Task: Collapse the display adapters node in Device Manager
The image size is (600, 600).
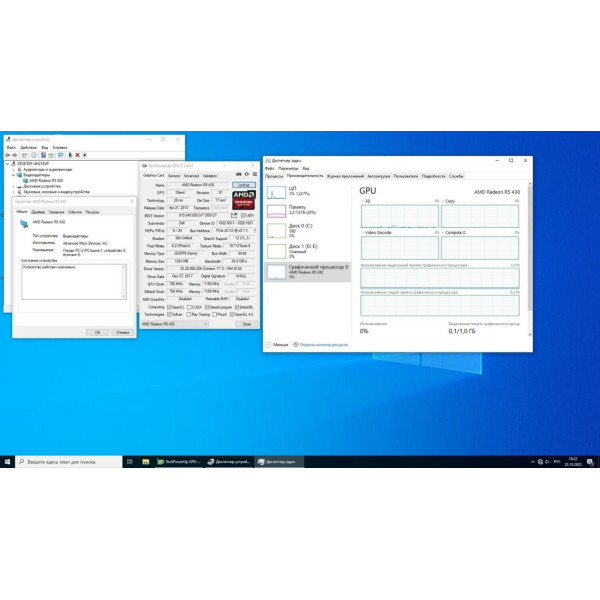Action: (13, 175)
